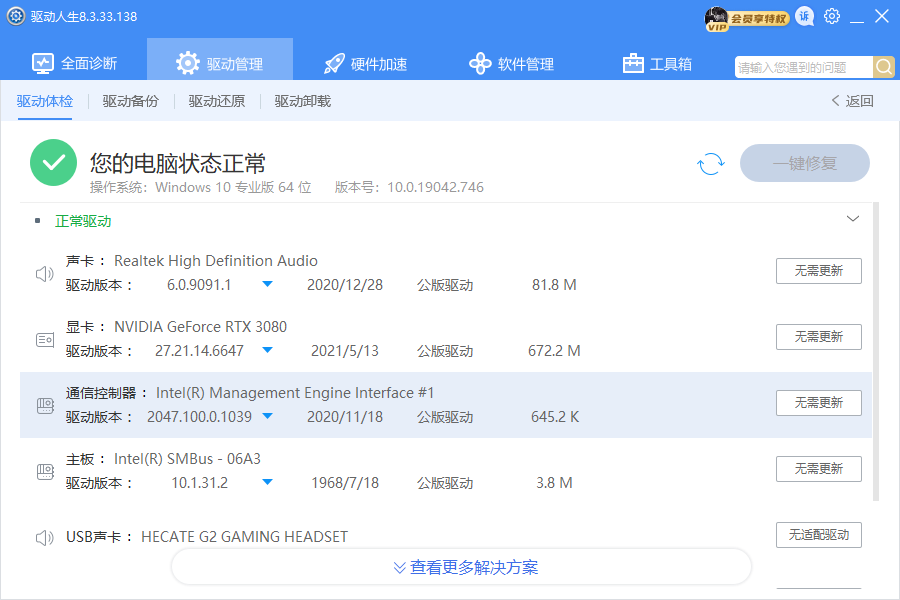
Task: Click NVIDIA GeForce RTX 3080 name
Action: (x=200, y=327)
